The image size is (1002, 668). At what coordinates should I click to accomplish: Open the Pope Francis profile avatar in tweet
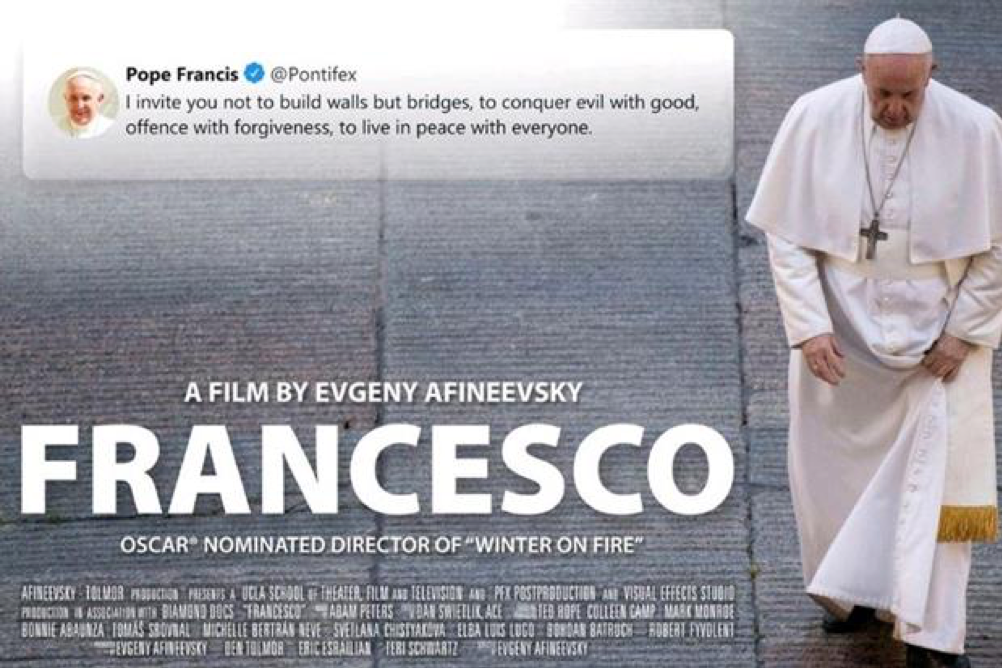[83, 102]
